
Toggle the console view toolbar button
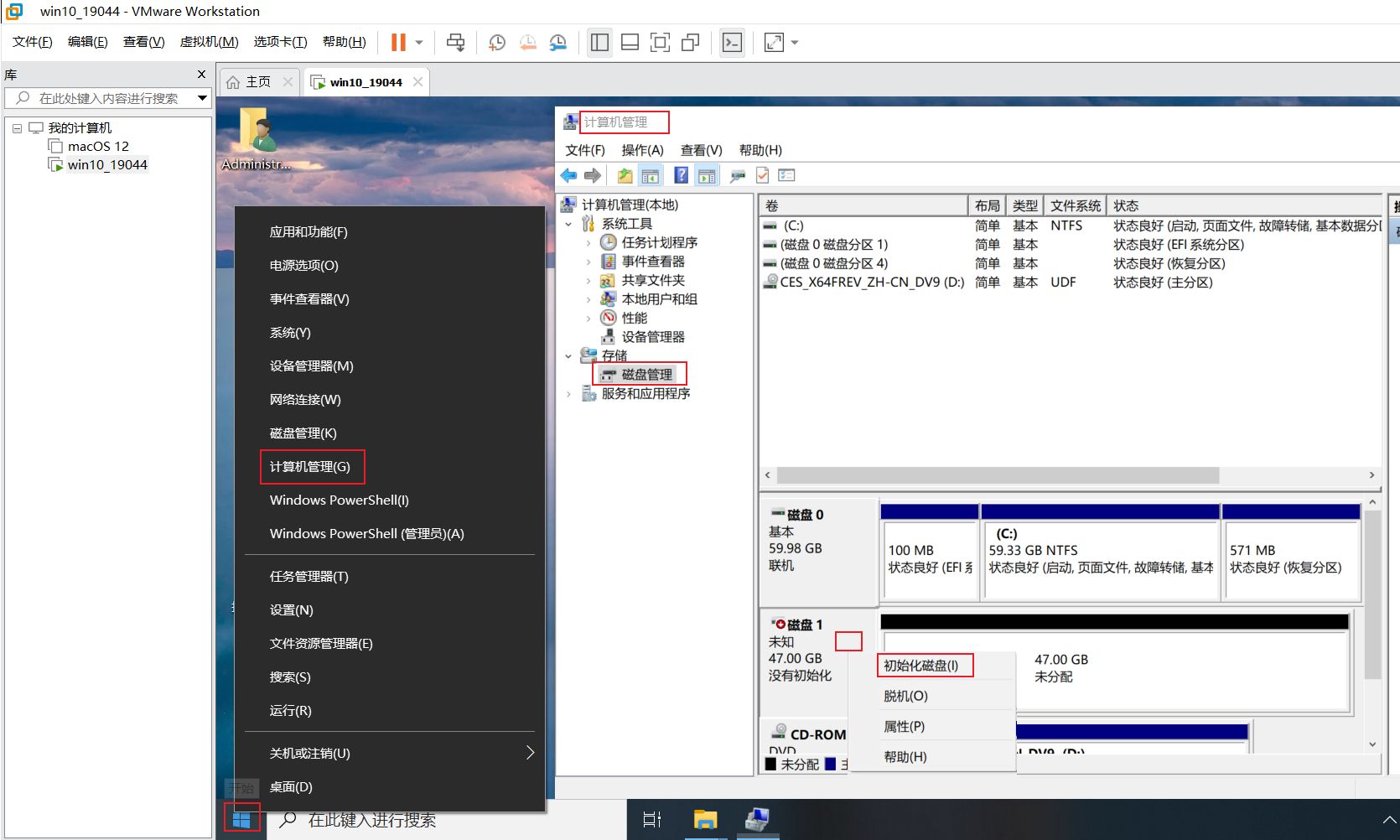[732, 43]
